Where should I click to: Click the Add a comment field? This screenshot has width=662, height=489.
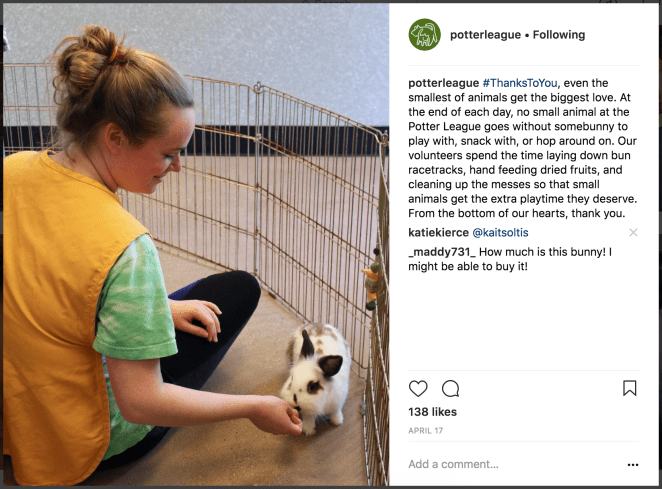coord(515,465)
